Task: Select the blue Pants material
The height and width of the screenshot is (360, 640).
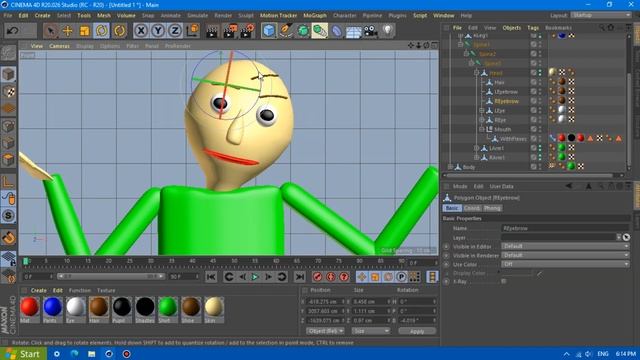Action: click(52, 307)
